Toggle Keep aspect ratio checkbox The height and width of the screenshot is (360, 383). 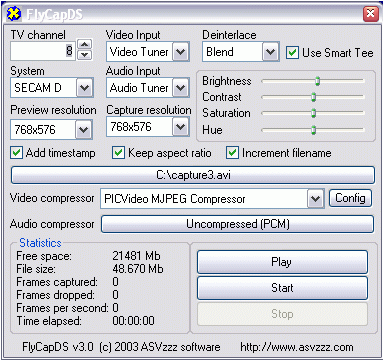coord(118,153)
